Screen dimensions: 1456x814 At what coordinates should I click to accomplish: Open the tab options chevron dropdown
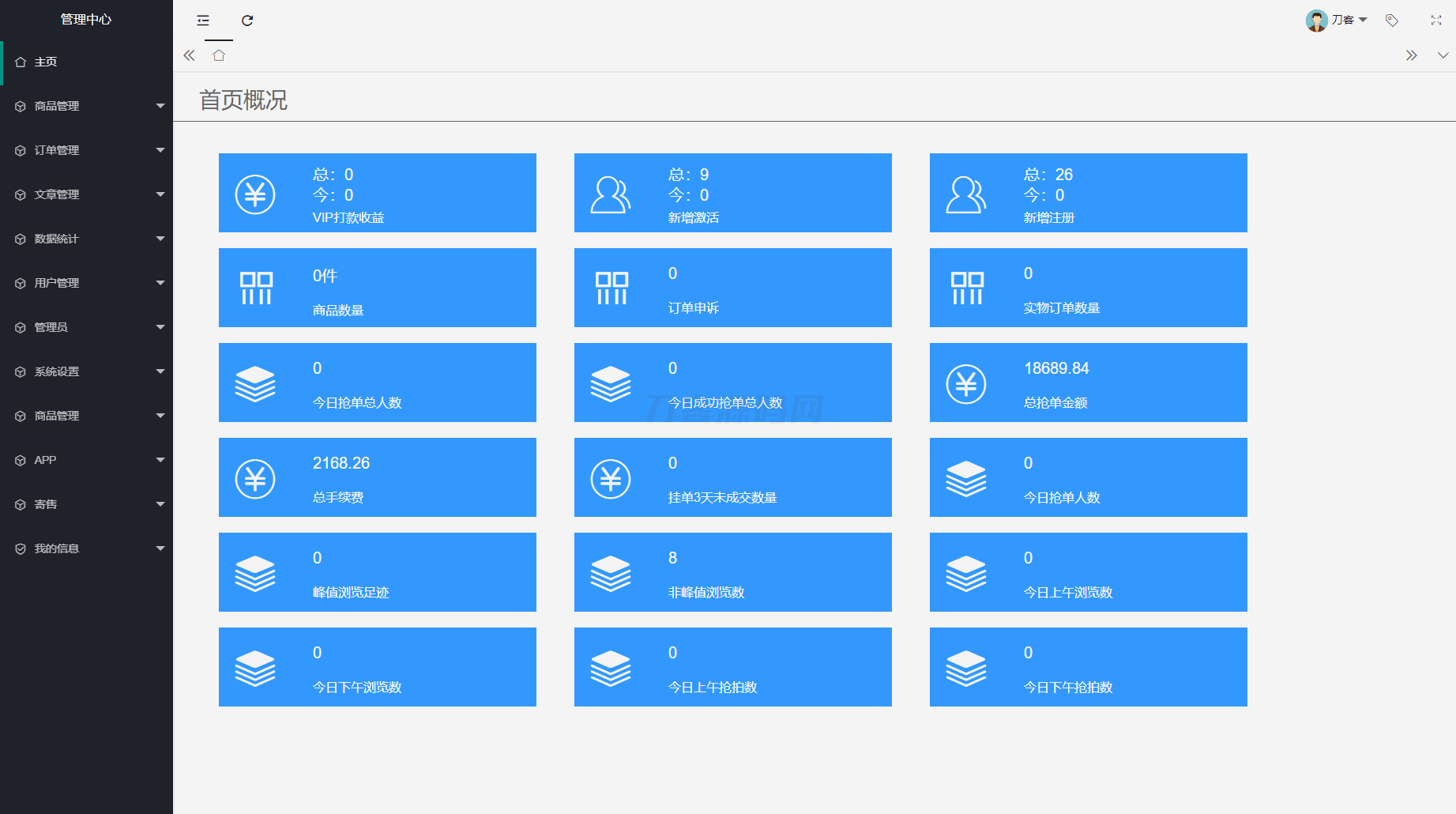click(1443, 55)
